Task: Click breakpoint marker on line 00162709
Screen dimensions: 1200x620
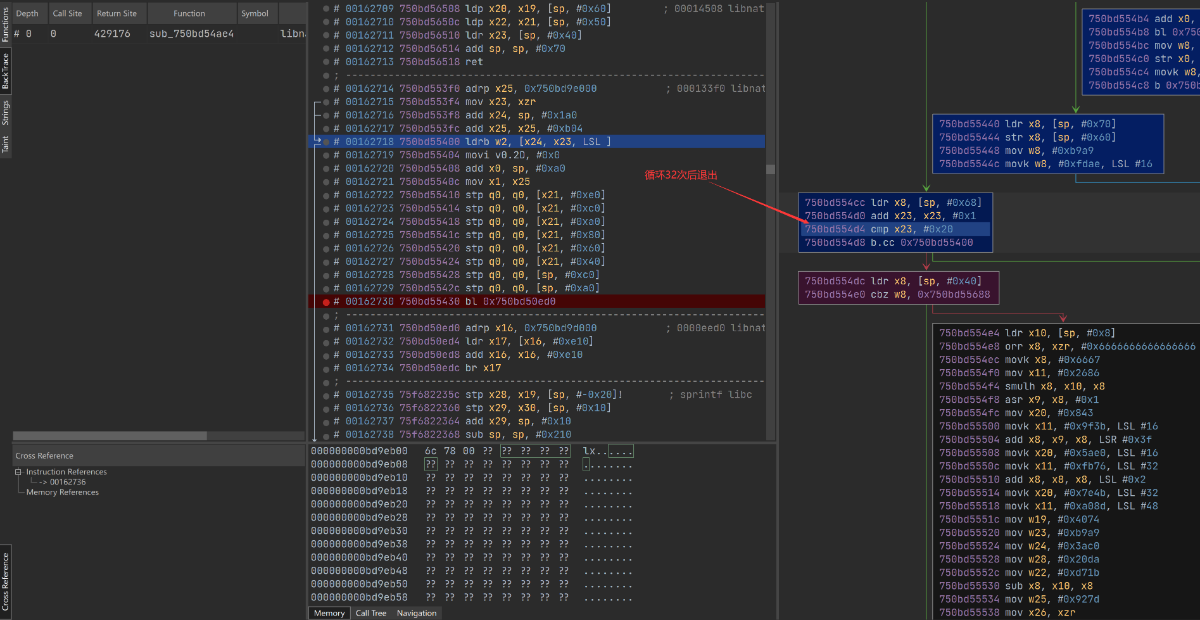Action: [325, 9]
